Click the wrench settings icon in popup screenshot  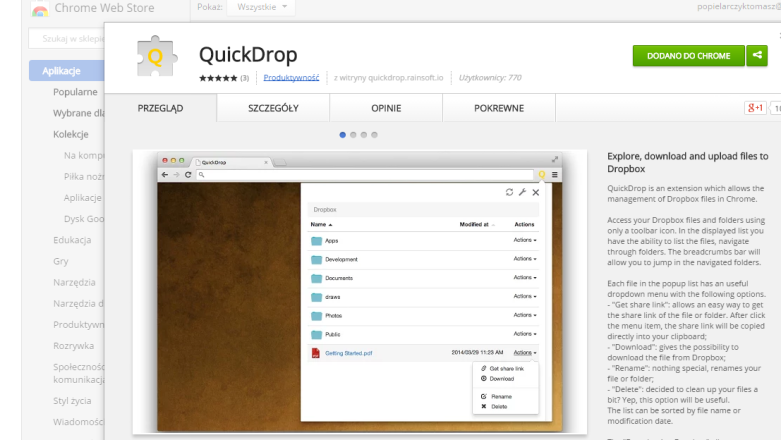[522, 192]
